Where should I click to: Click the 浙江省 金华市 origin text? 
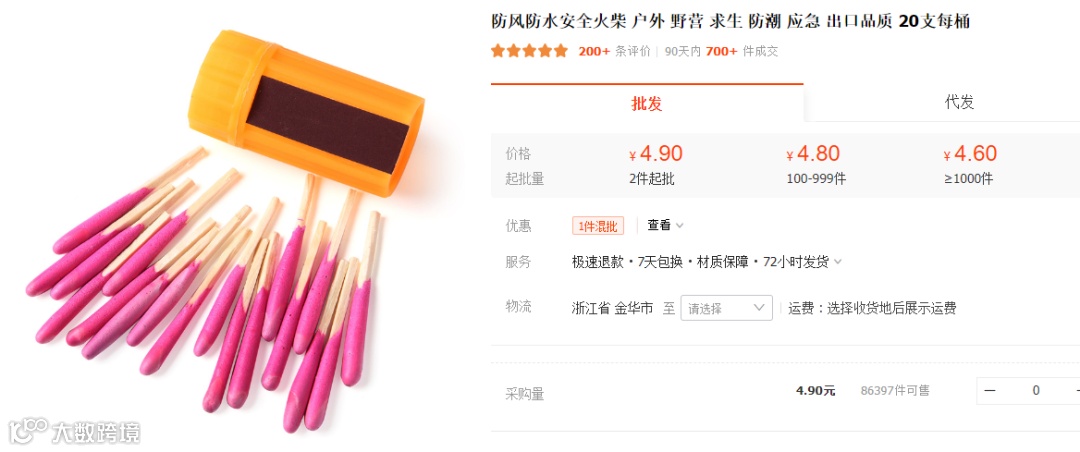click(x=612, y=308)
